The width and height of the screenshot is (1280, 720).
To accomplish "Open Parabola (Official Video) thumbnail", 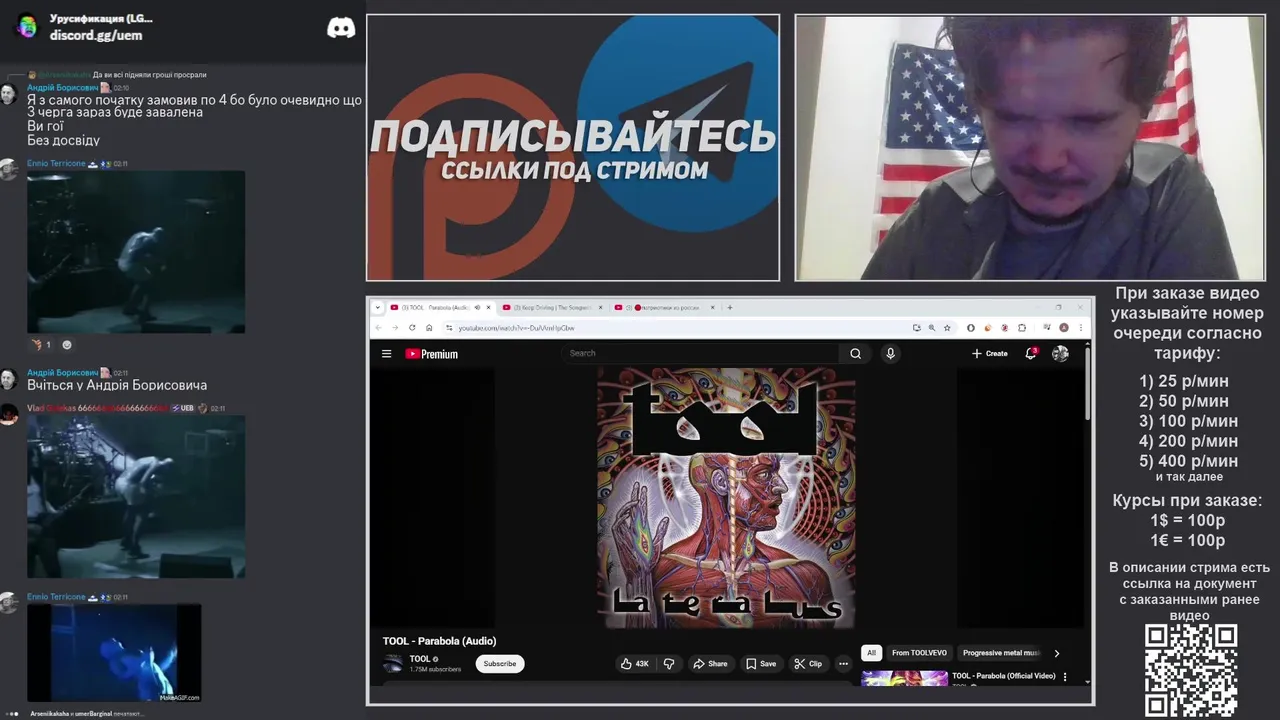I will coord(904,678).
